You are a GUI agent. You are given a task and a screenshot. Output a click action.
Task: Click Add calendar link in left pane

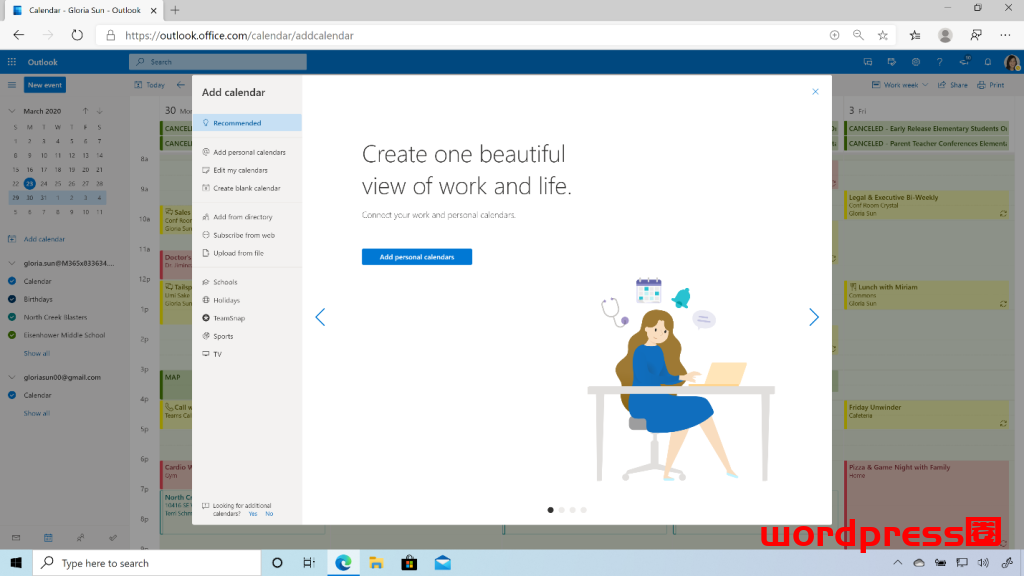tap(44, 239)
